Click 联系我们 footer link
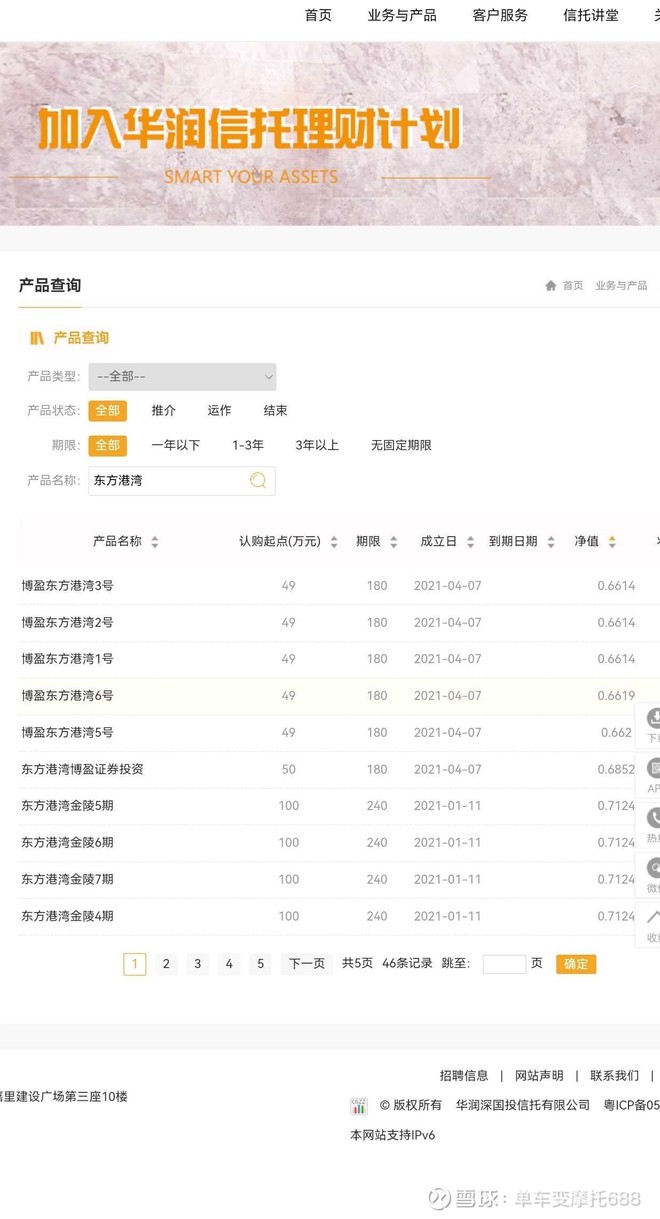660x1219 pixels. point(614,1076)
